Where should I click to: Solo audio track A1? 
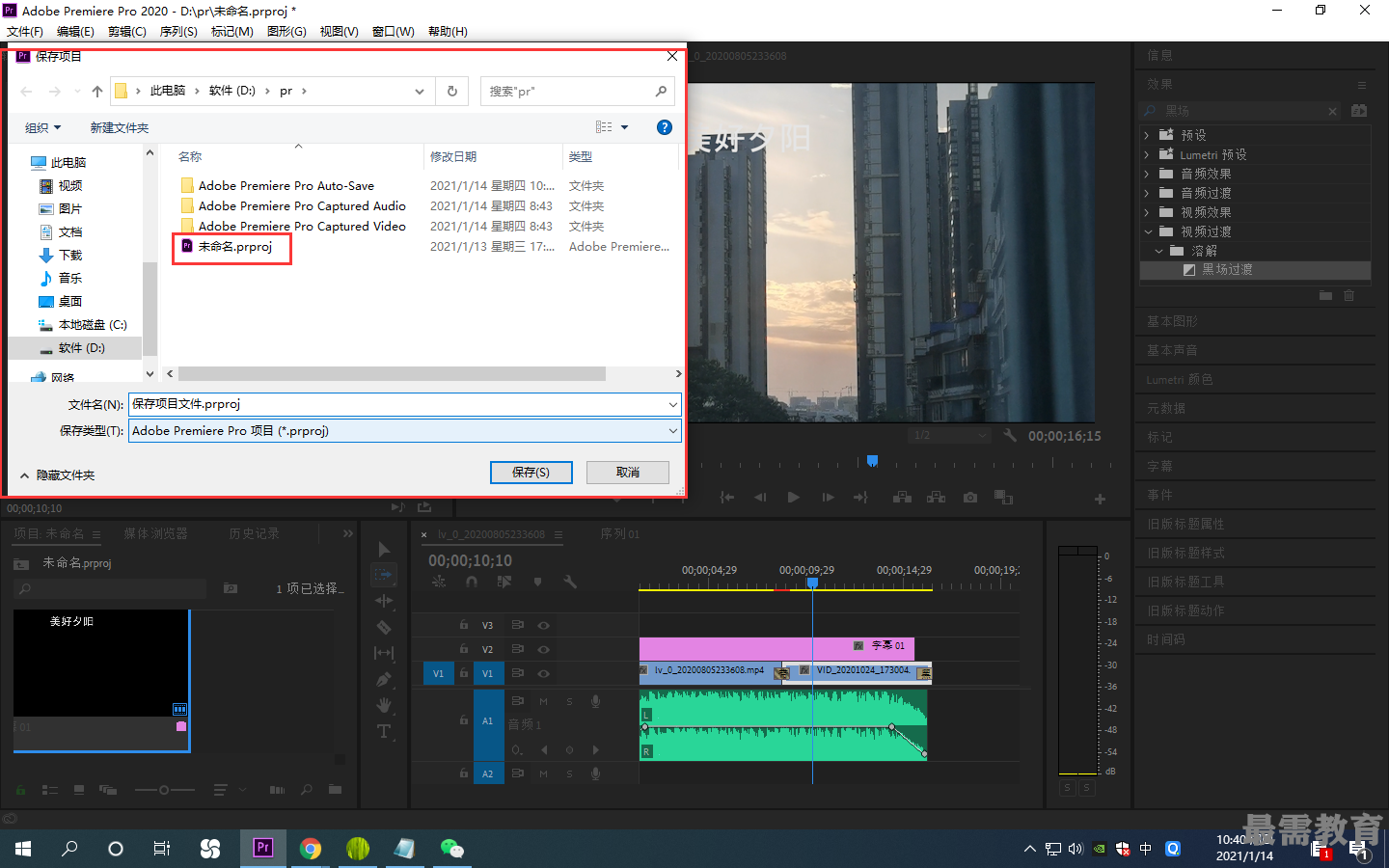click(x=569, y=701)
